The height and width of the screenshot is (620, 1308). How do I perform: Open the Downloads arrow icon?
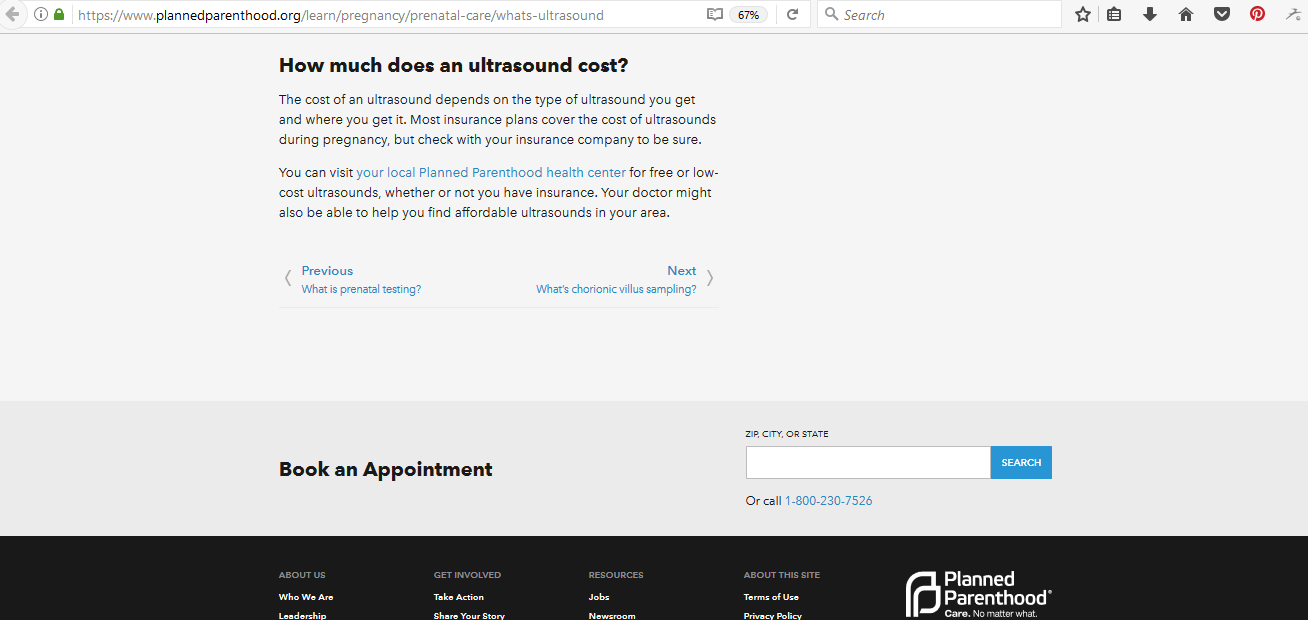(x=1150, y=14)
